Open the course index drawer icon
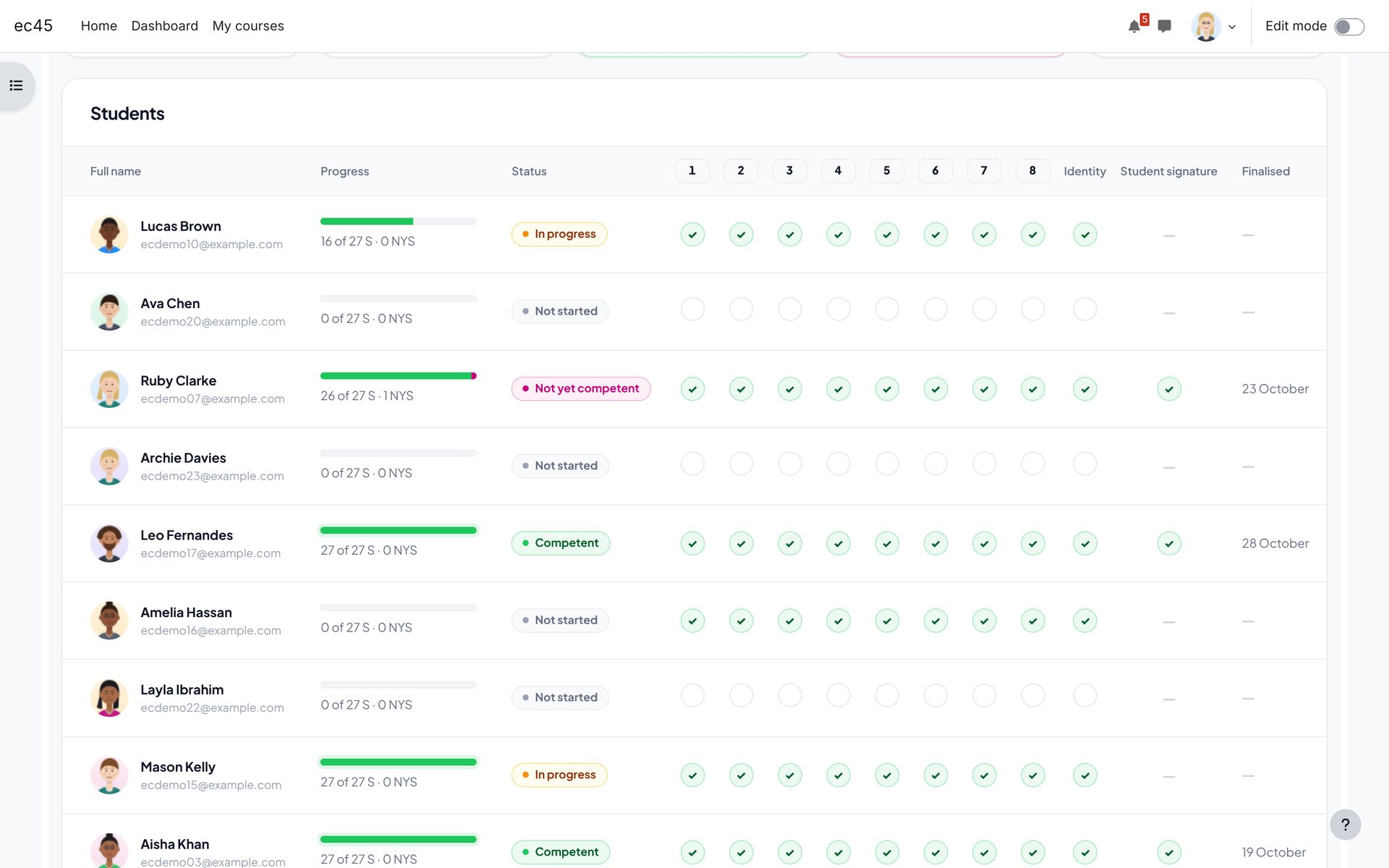This screenshot has width=1389, height=868. (17, 86)
